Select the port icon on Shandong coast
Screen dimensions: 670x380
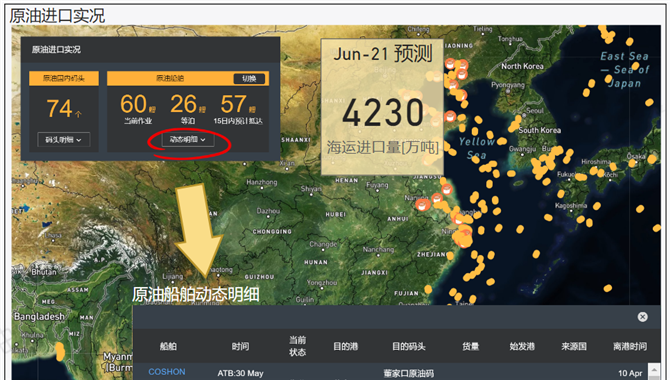[x=450, y=116]
